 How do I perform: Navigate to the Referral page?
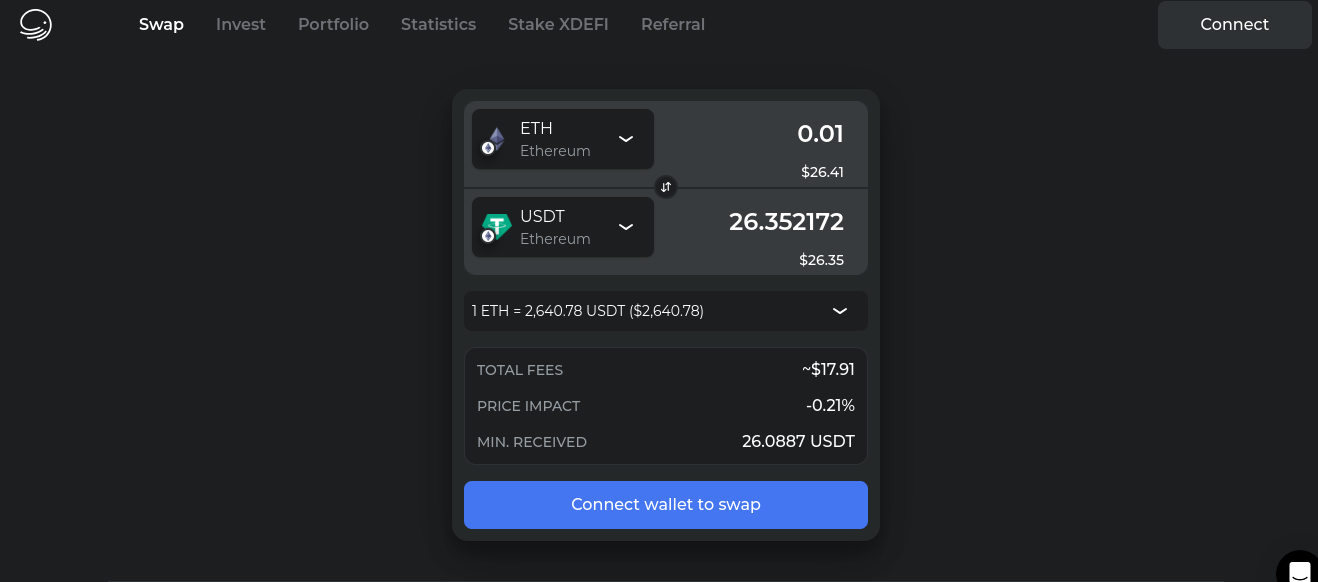coord(672,24)
